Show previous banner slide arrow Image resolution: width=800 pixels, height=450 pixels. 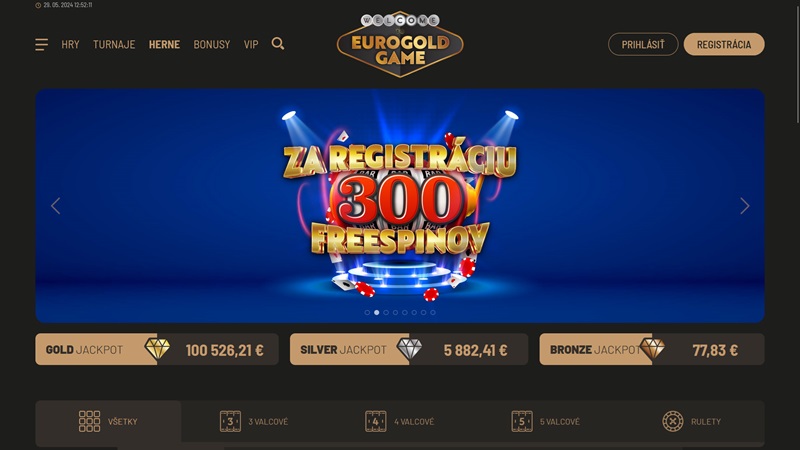[56, 206]
